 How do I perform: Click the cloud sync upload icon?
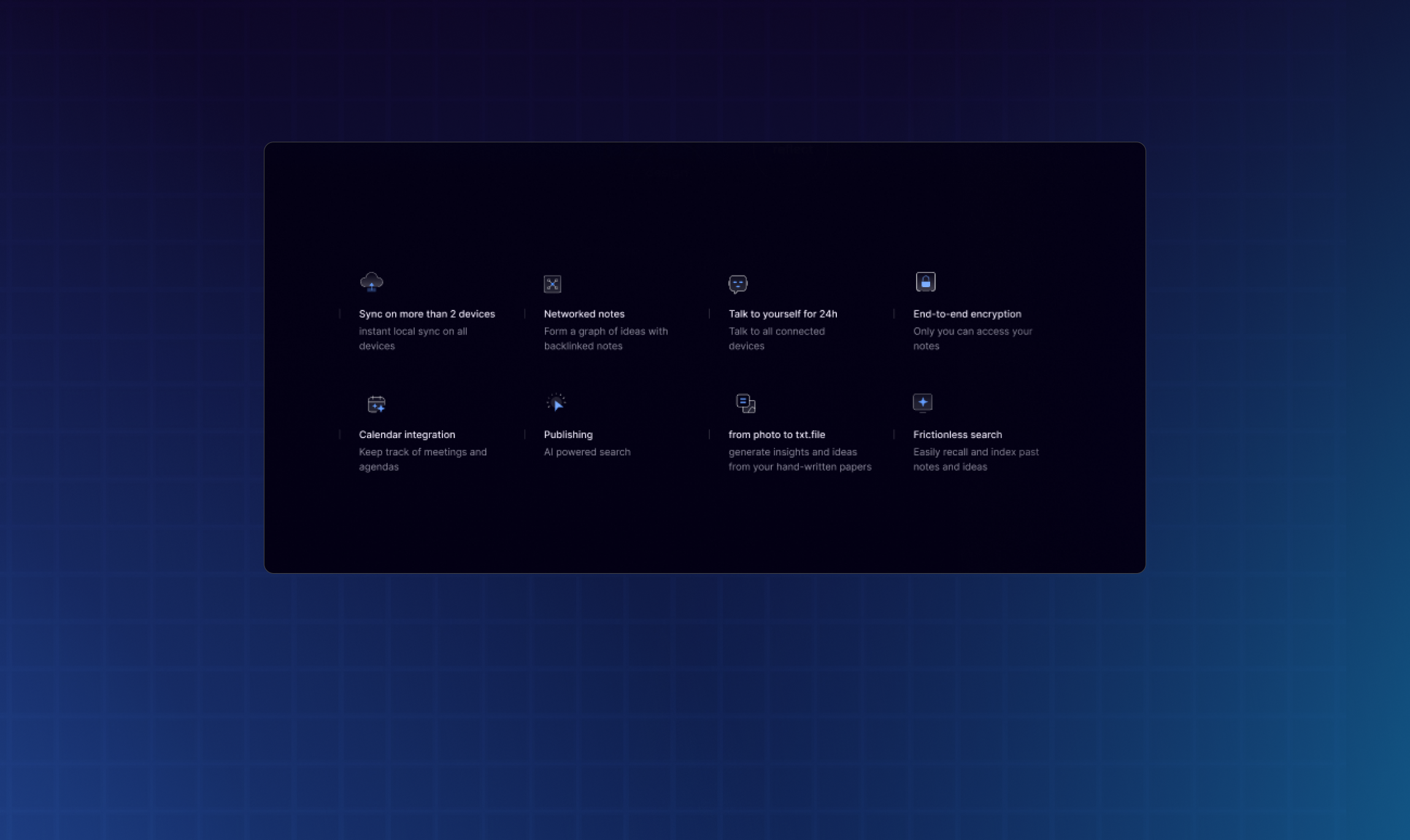click(x=371, y=282)
